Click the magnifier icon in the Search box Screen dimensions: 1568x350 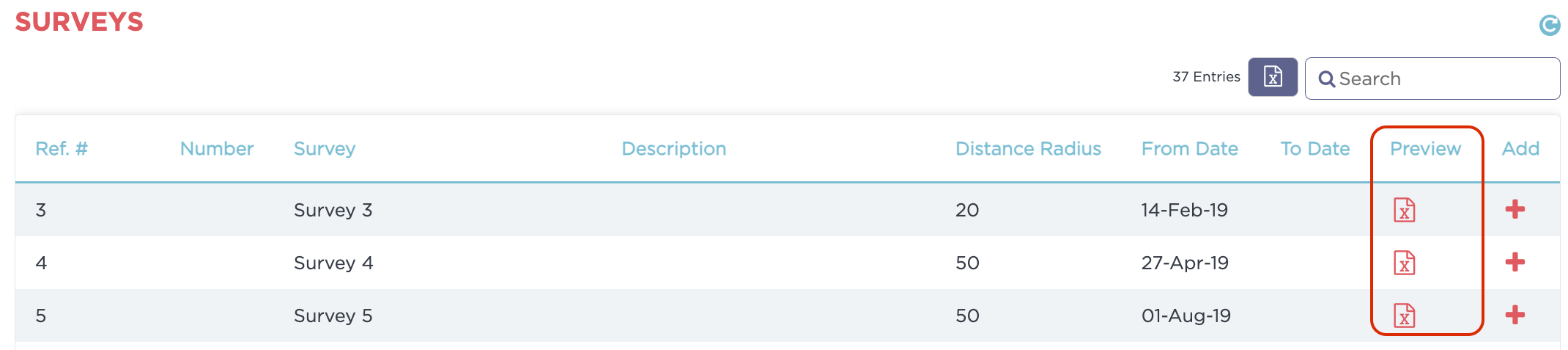pos(1326,79)
